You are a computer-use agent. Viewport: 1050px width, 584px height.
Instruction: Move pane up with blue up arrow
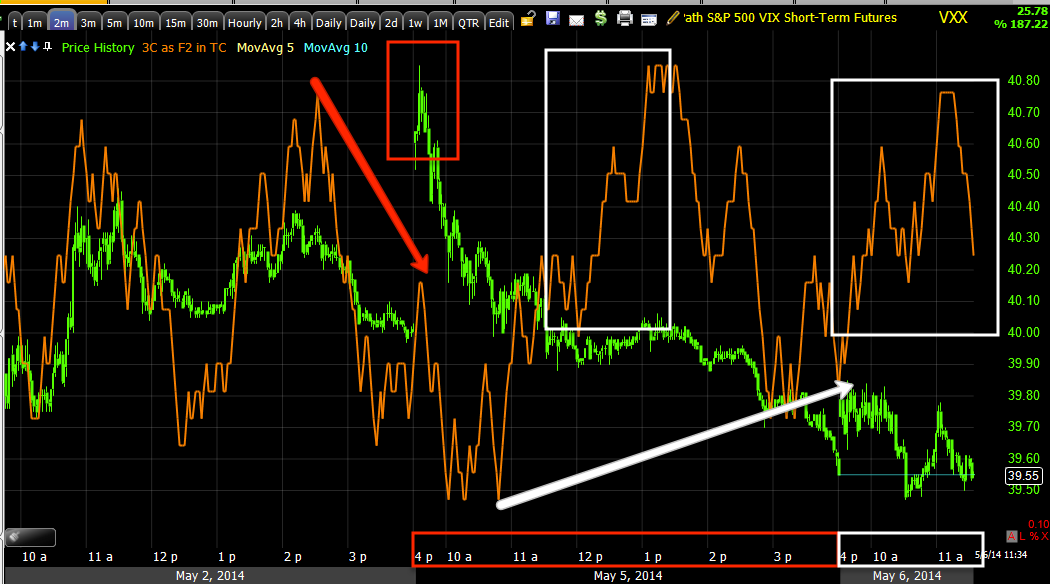click(23, 46)
